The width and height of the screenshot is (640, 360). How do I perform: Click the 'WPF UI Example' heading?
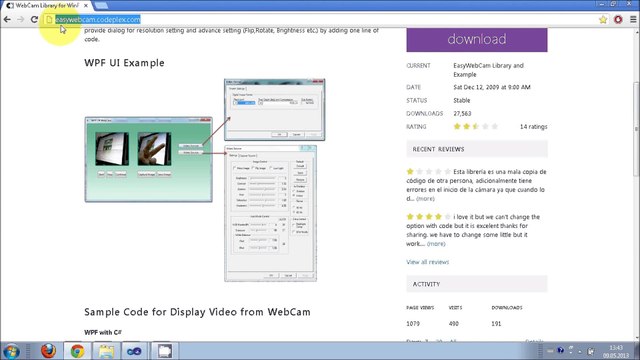124,63
